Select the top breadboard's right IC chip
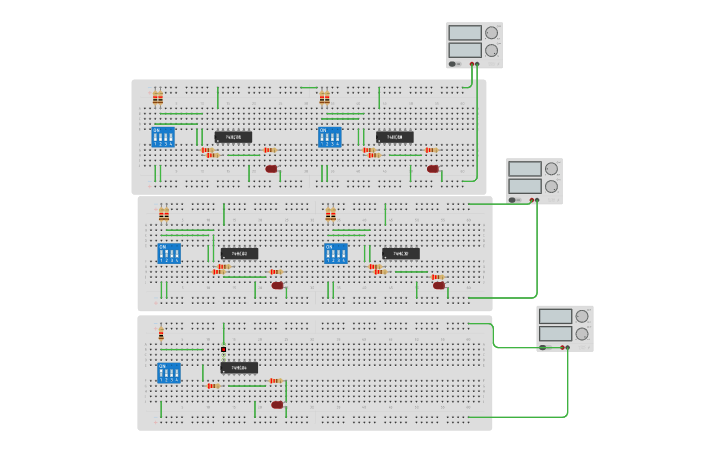The width and height of the screenshot is (725, 453). [x=394, y=137]
